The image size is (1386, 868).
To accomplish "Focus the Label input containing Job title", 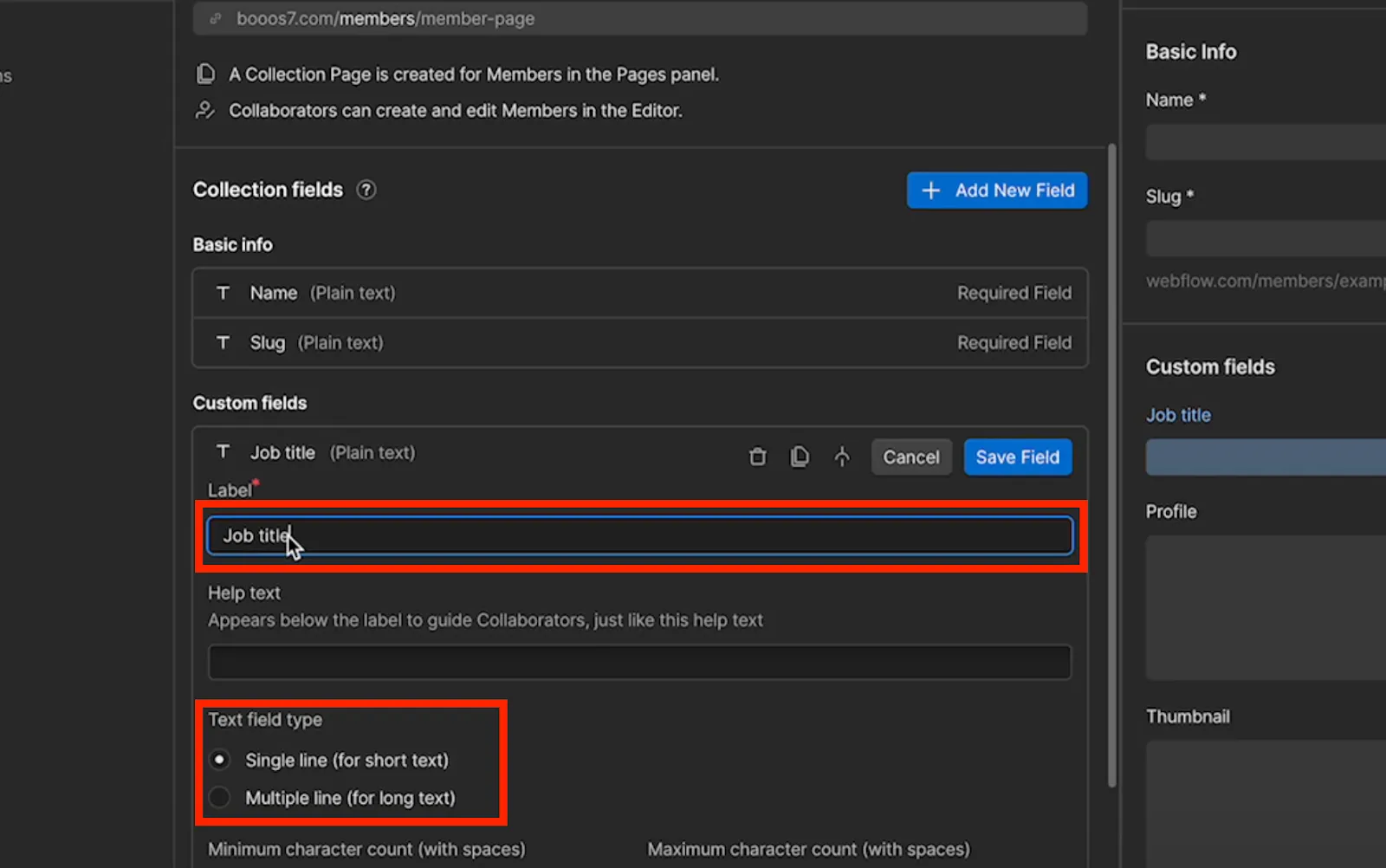I will click(640, 535).
